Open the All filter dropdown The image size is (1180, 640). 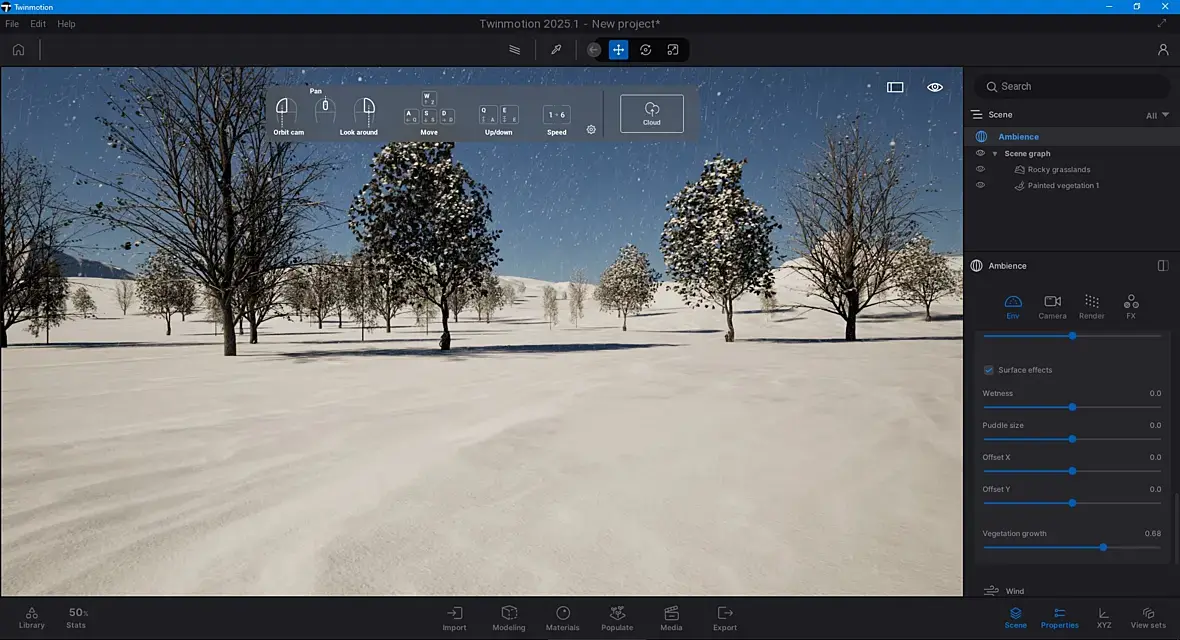(1157, 115)
